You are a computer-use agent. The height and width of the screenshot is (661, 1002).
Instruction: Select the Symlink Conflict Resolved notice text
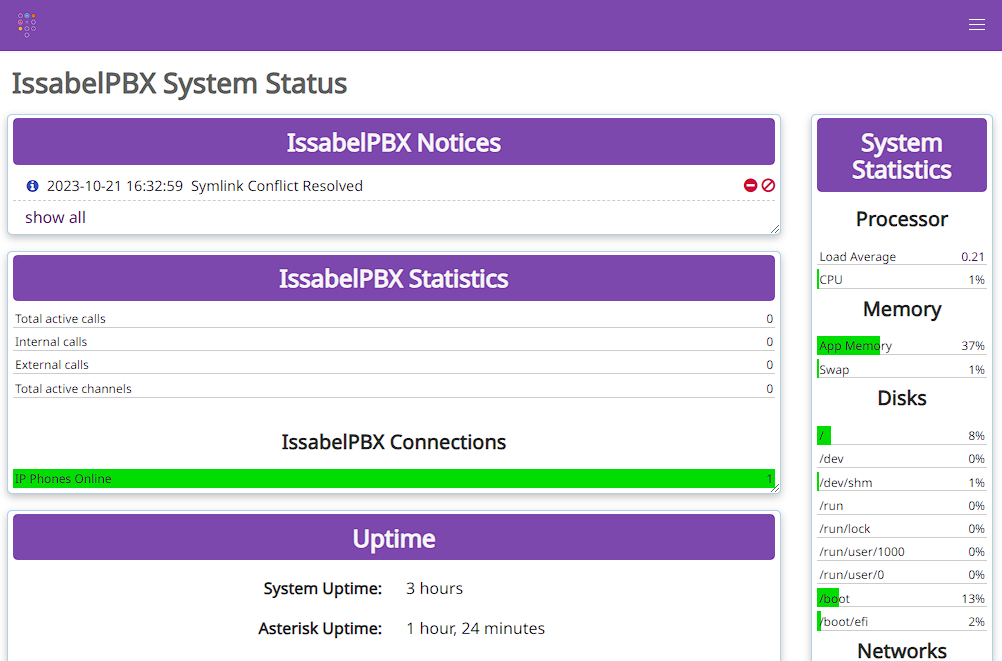point(277,186)
